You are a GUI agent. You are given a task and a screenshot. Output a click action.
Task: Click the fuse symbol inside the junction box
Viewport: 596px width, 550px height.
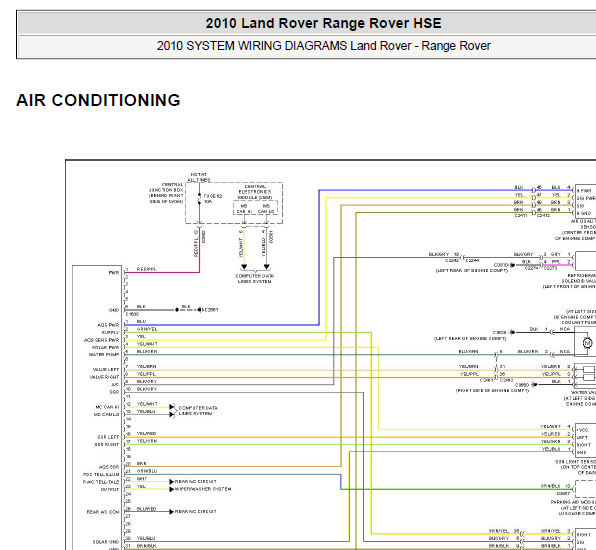pos(199,199)
